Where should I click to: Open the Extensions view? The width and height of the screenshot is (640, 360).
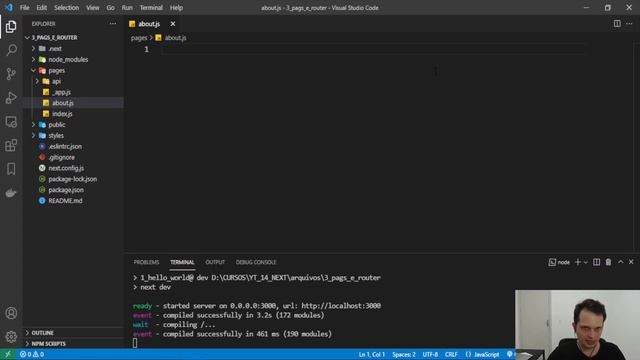pyautogui.click(x=11, y=145)
